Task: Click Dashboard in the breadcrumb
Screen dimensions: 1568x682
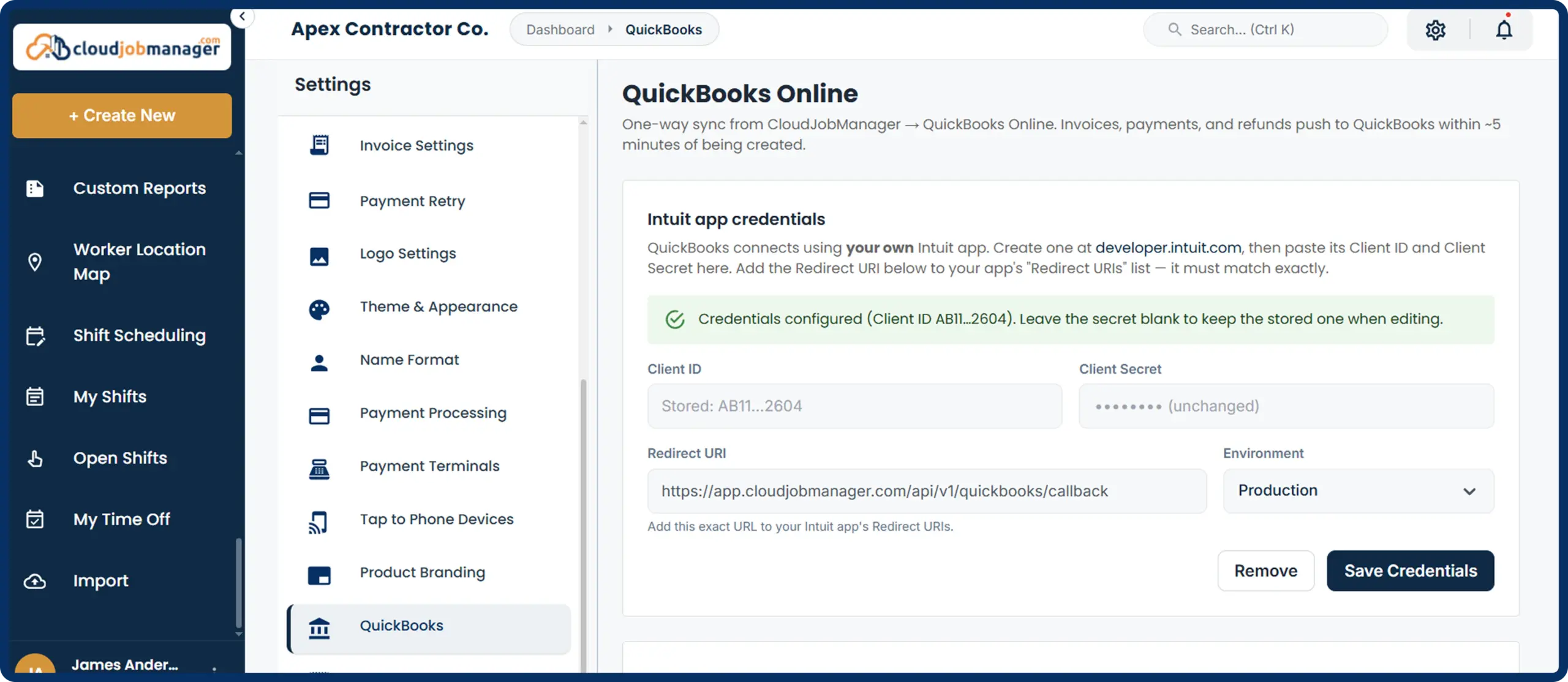Action: pyautogui.click(x=560, y=29)
